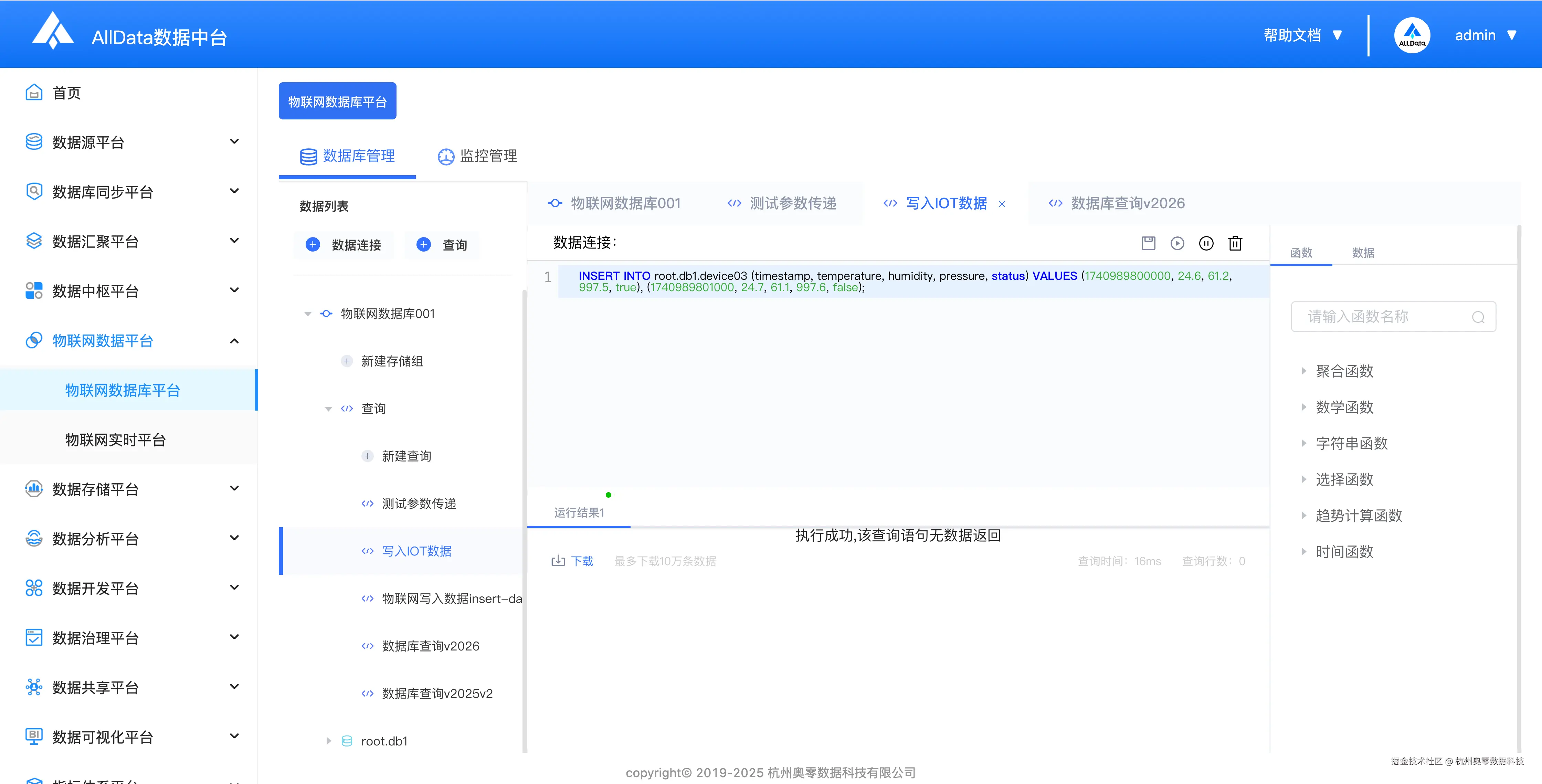Click plus icon beside 新建存储组

tap(347, 361)
